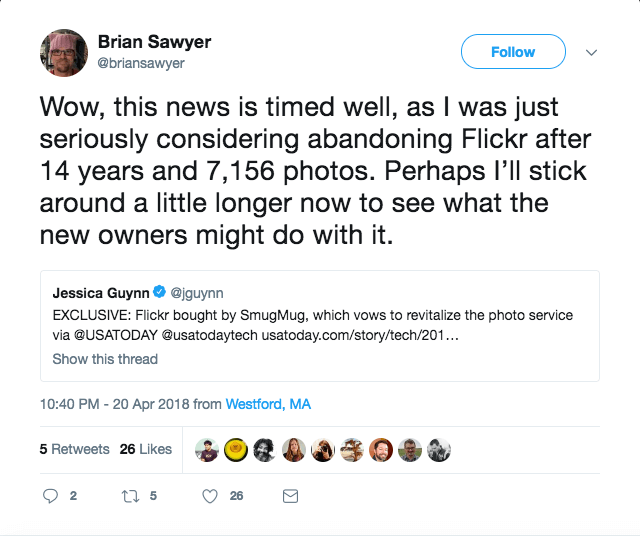Click the Brian Sawyer display name
The width and height of the screenshot is (640, 536).
pyautogui.click(x=154, y=42)
